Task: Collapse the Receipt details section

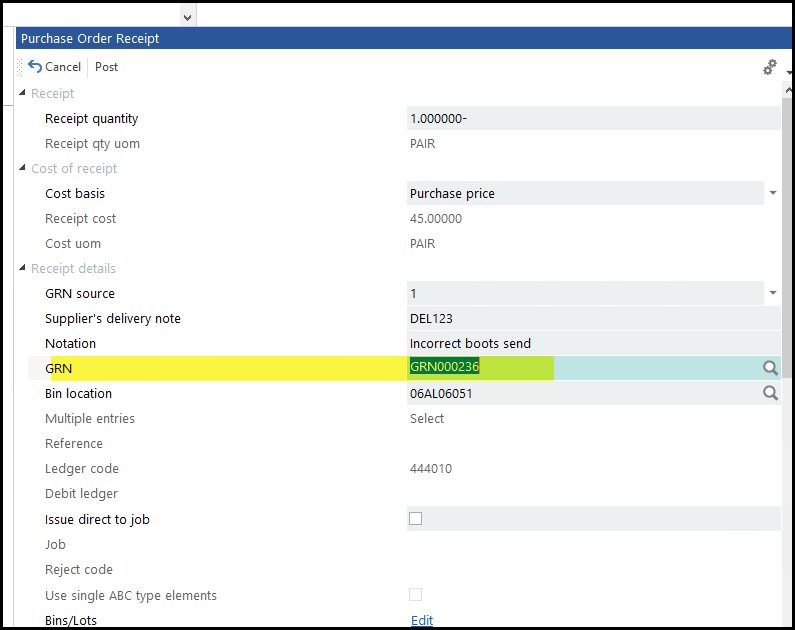Action: pyautogui.click(x=23, y=268)
